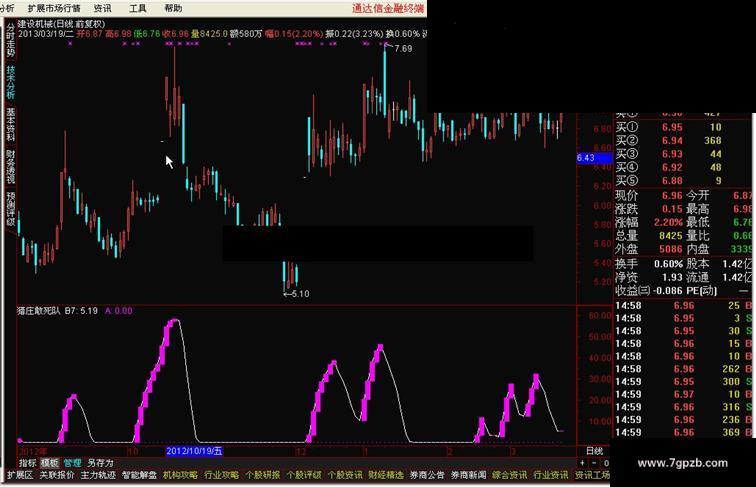This screenshot has height=487, width=756.
Task: Click the 通达信金融终端 title text
Action: click(388, 8)
